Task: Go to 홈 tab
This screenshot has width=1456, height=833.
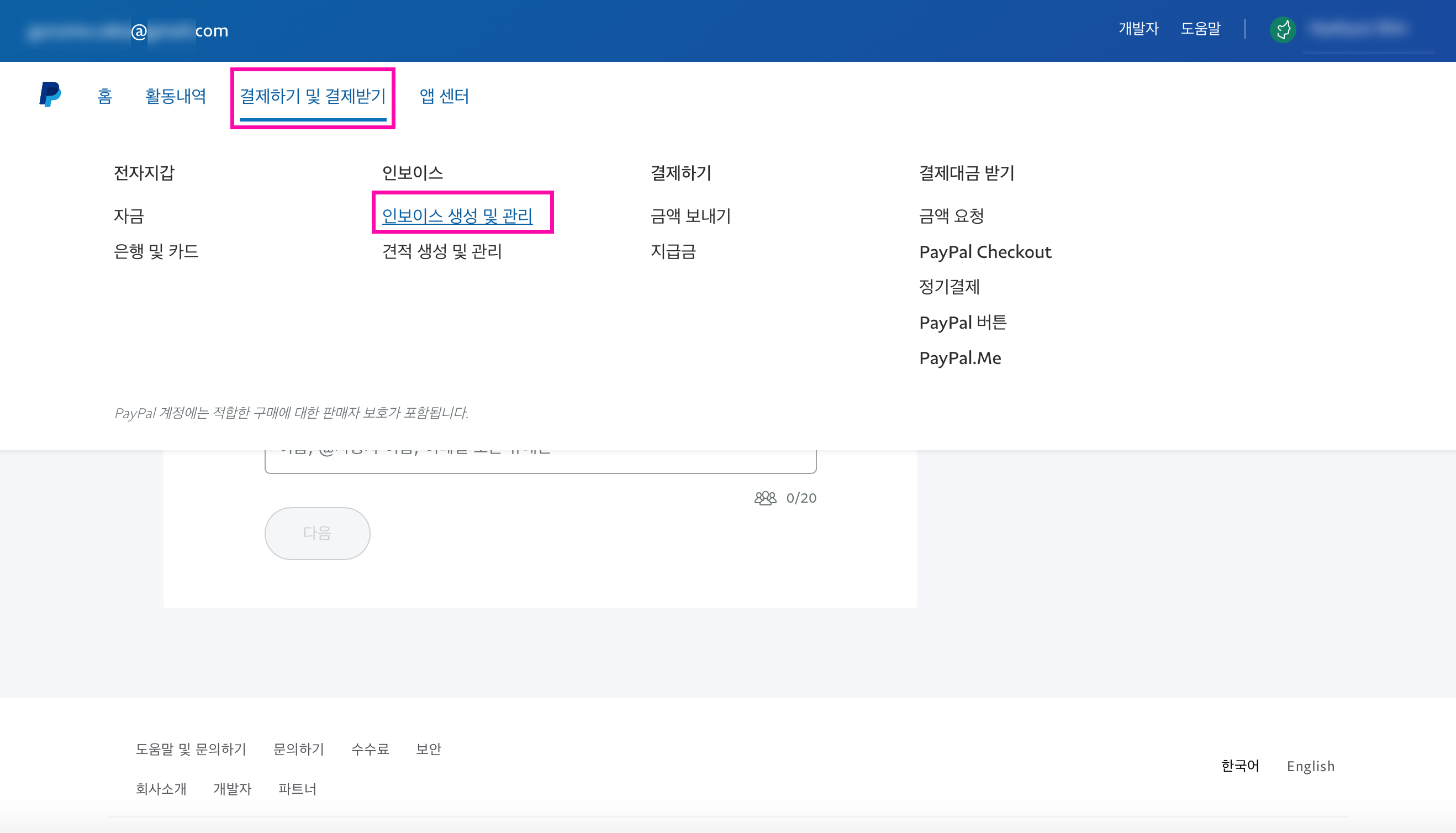Action: [x=105, y=96]
